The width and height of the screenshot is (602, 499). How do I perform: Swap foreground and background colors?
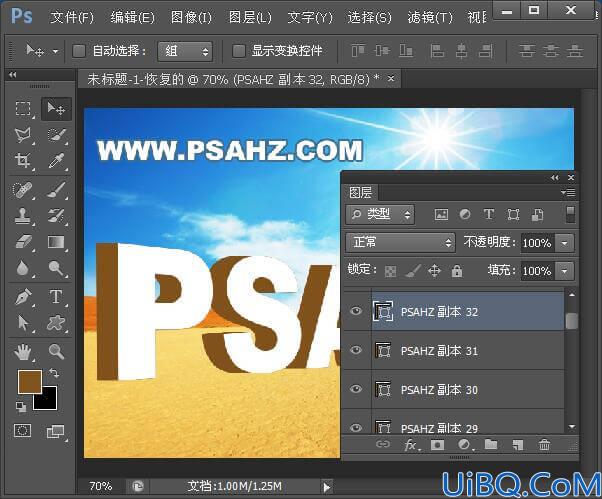click(54, 373)
